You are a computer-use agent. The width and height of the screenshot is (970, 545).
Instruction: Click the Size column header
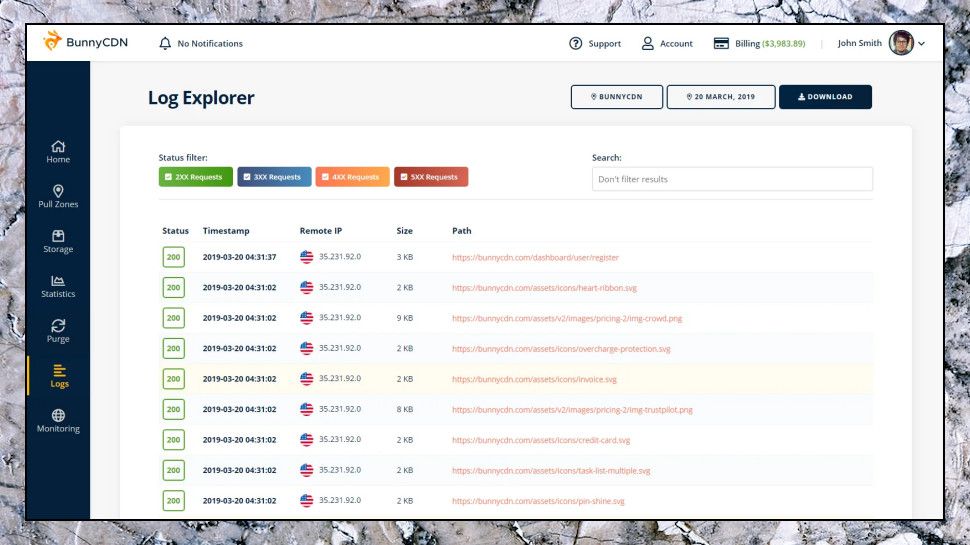point(405,231)
